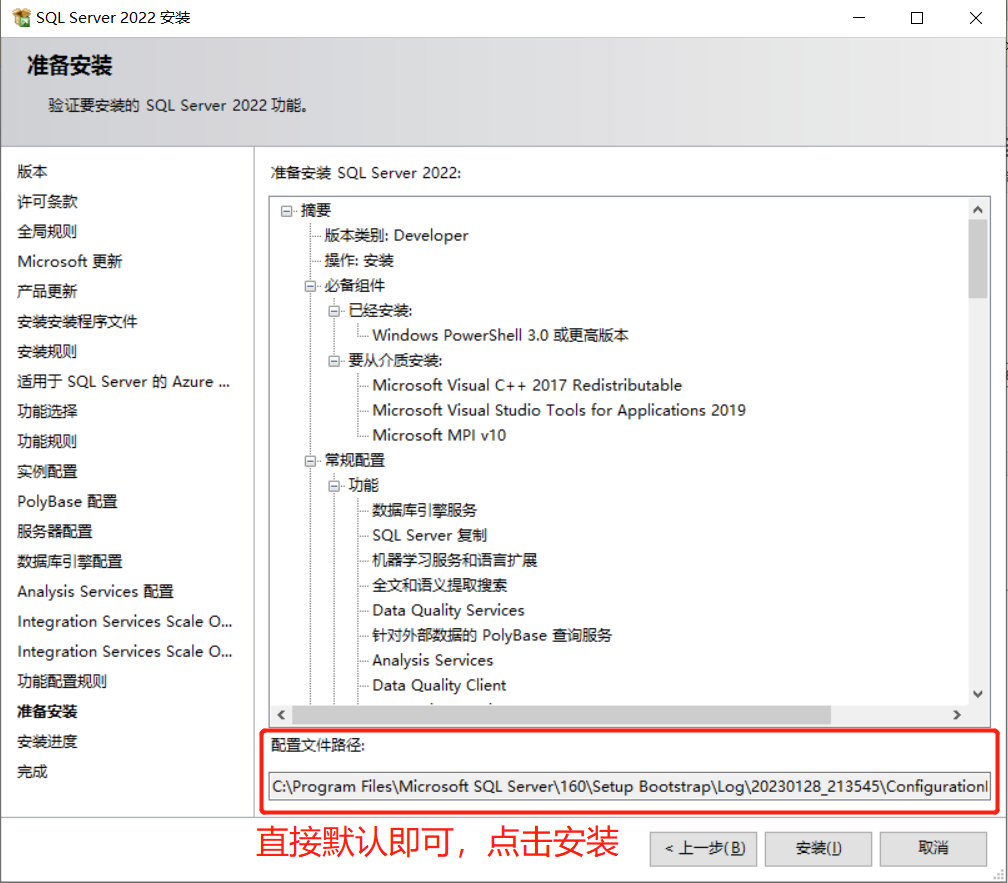This screenshot has width=1008, height=883.
Task: Collapse the 已经安装 tree node
Action: click(334, 311)
